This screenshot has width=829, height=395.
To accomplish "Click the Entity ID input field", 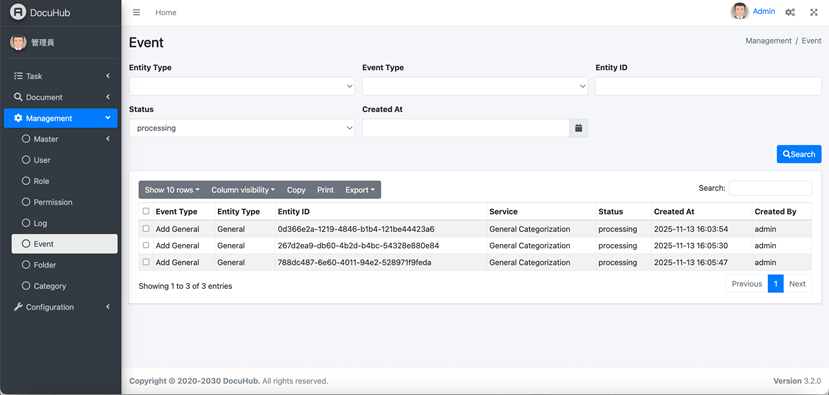I will coord(708,86).
